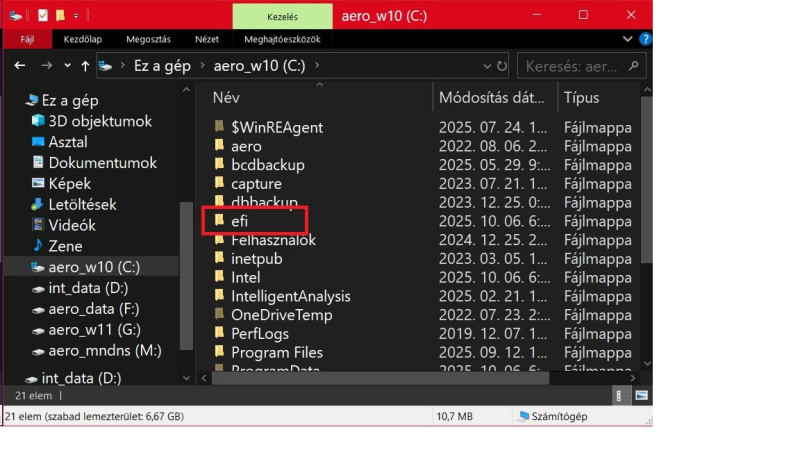Click the file list vertical scrollbar thumb
This screenshot has width=800, height=450.
click(x=646, y=180)
